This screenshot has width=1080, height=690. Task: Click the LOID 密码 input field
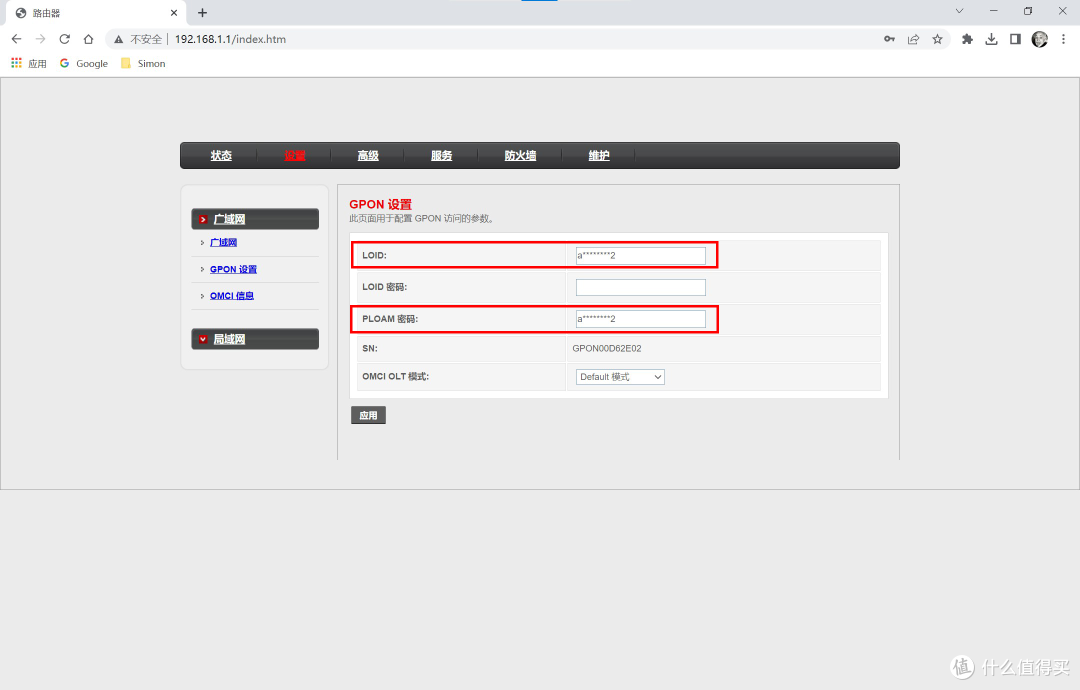coord(641,287)
